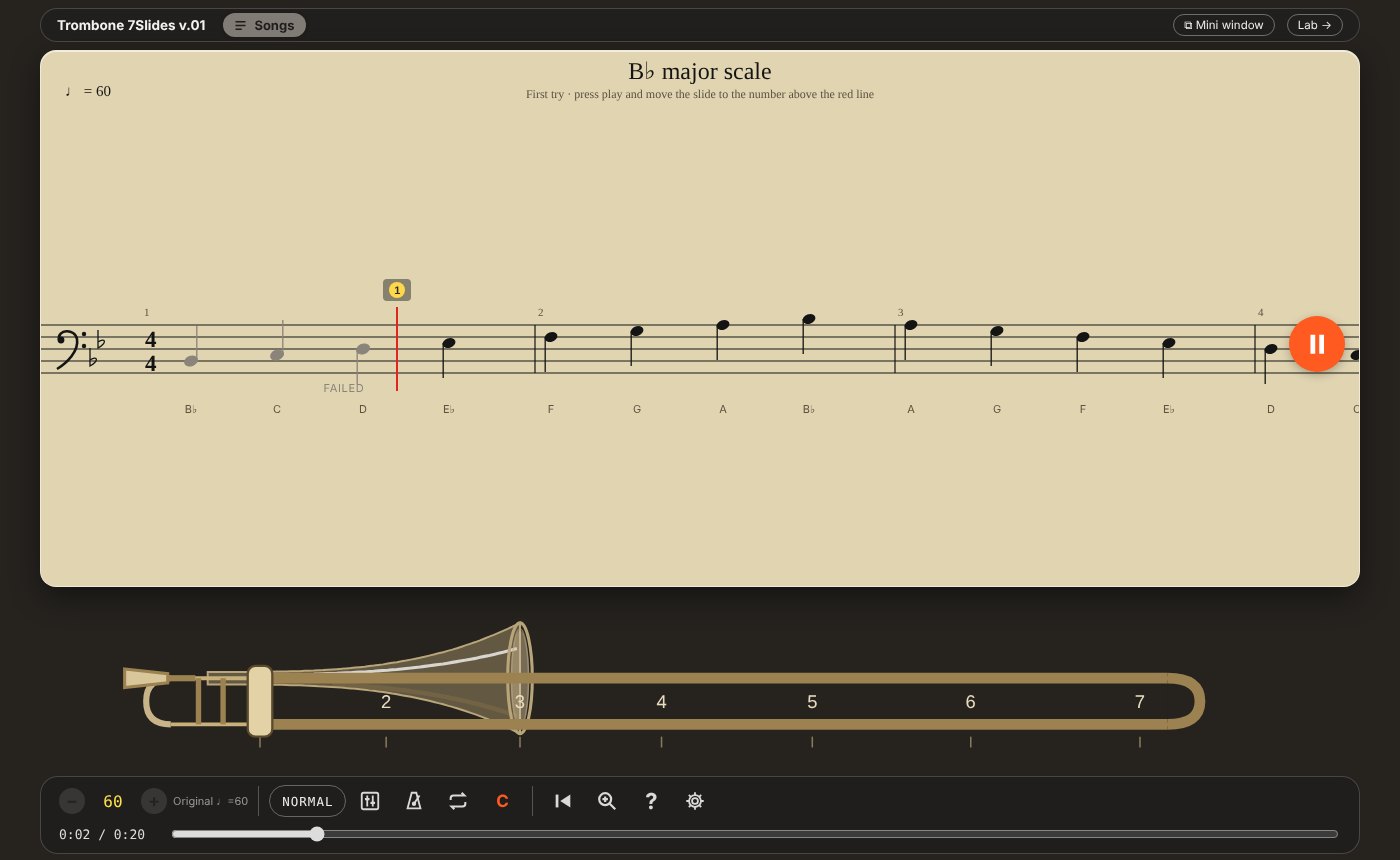Image resolution: width=1400 pixels, height=860 pixels.
Task: Click the B♭ major scale title
Action: pos(700,71)
